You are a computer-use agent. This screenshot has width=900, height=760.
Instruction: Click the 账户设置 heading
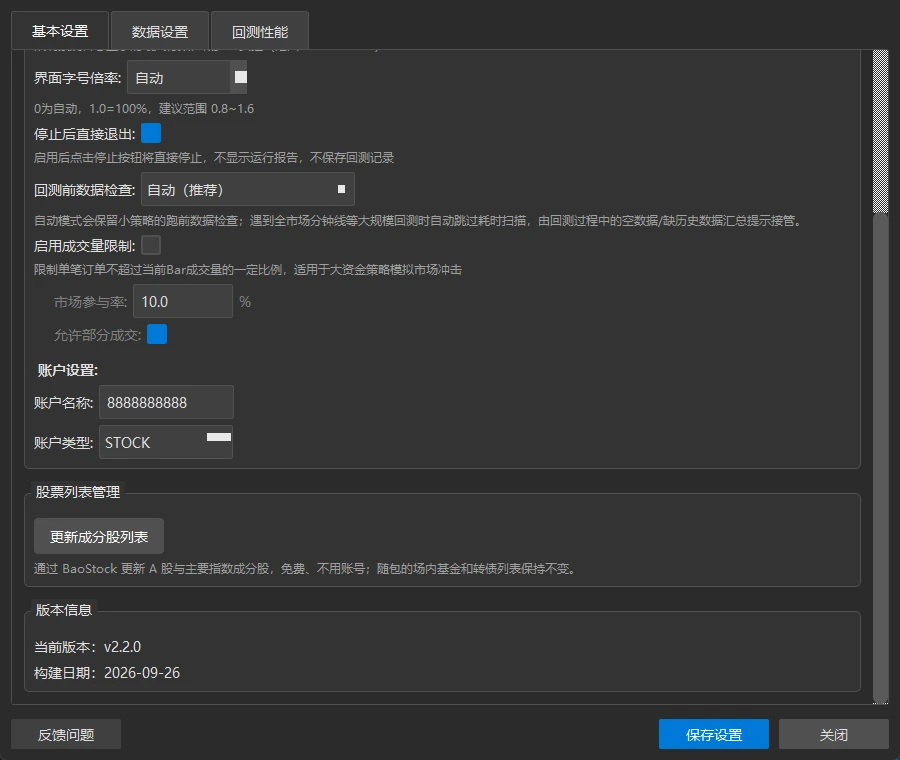click(x=68, y=370)
